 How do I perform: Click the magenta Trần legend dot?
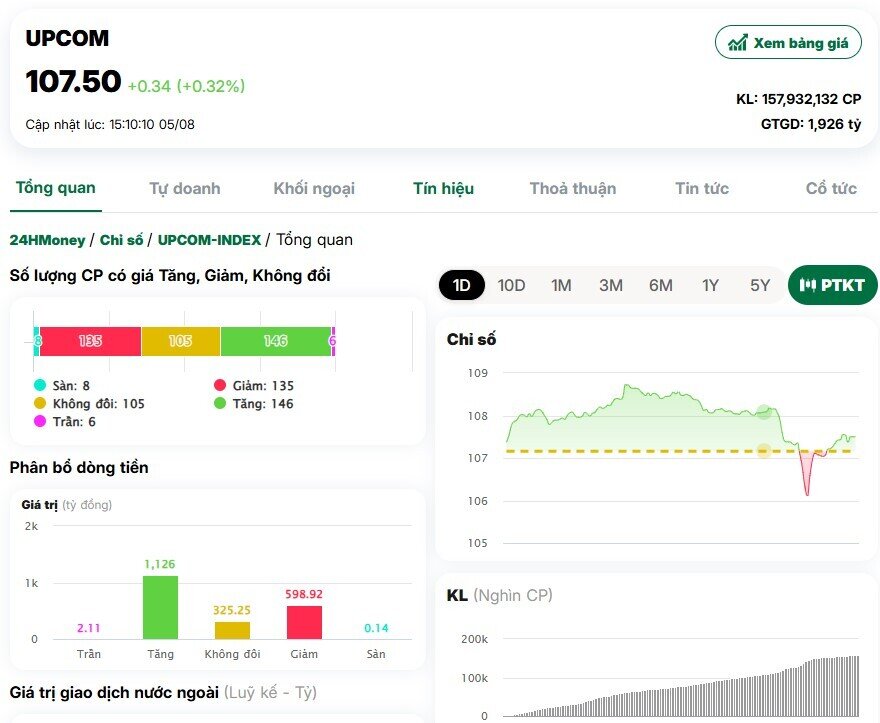click(40, 422)
